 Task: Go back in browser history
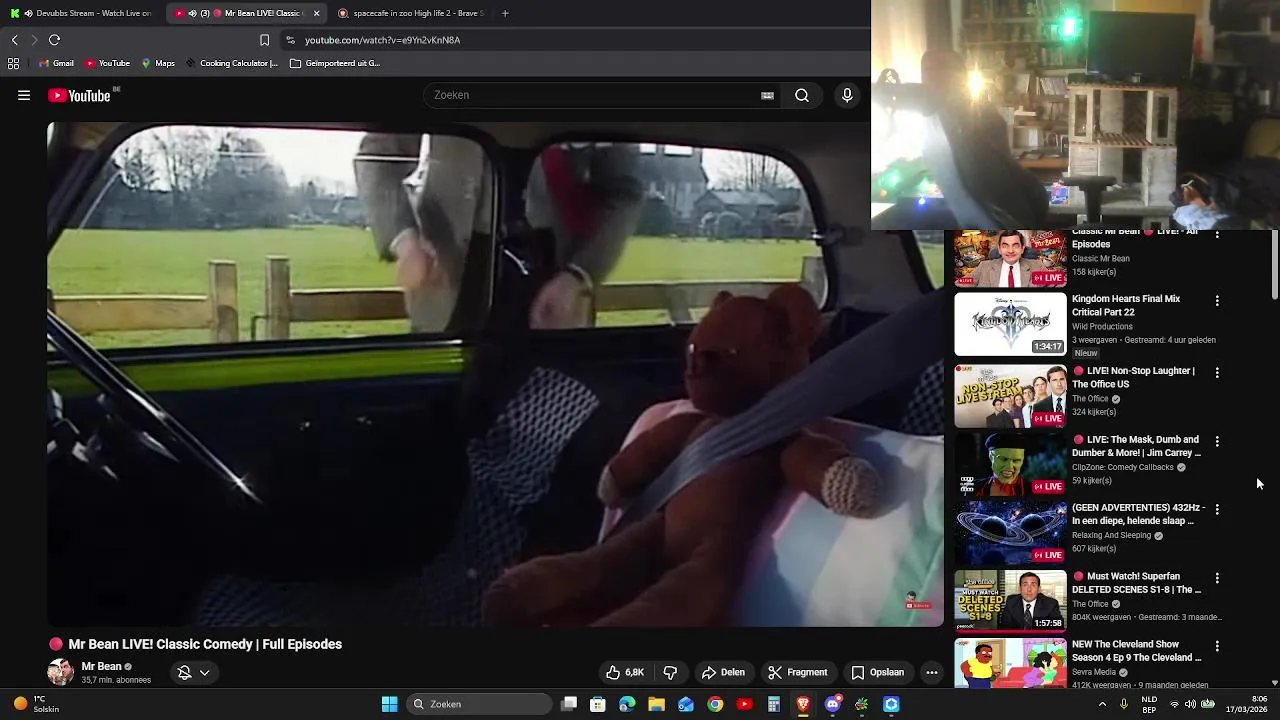coord(14,40)
